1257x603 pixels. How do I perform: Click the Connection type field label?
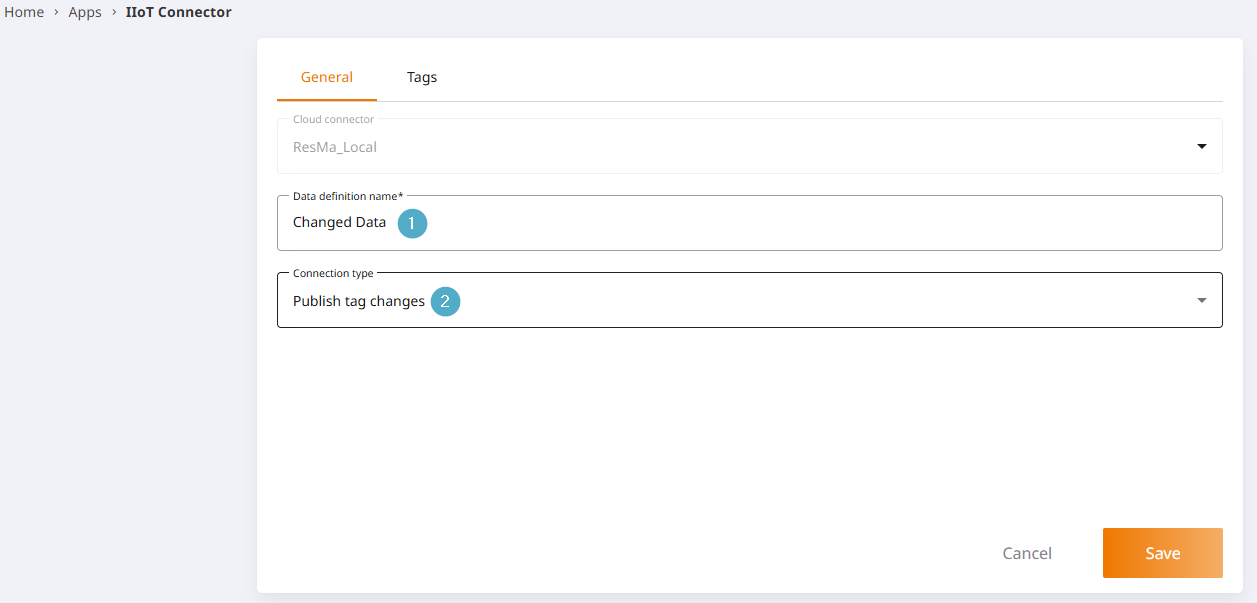tap(333, 273)
